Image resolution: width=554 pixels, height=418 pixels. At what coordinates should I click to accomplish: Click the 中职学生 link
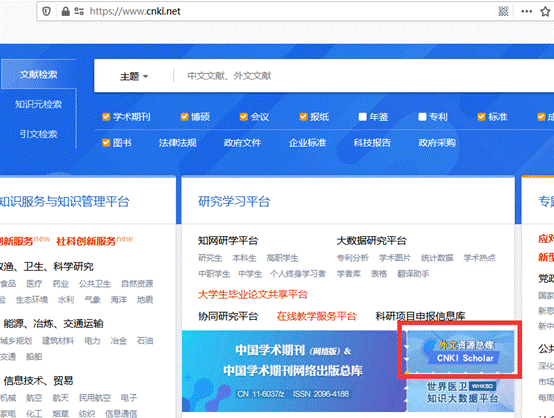(x=214, y=274)
